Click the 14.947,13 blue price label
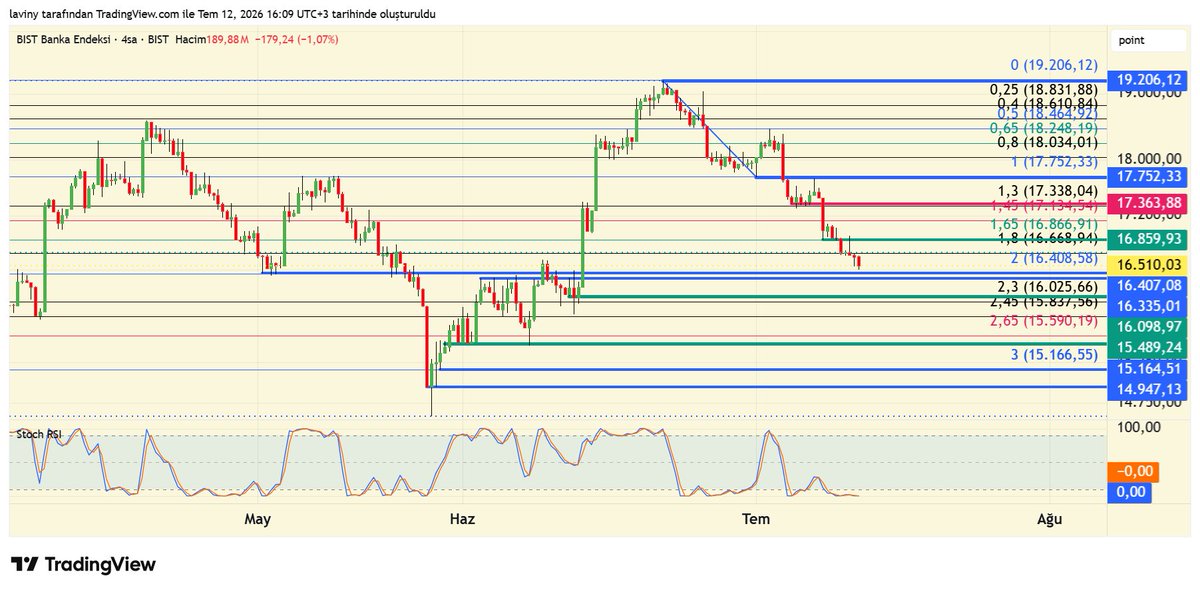 coord(1149,388)
